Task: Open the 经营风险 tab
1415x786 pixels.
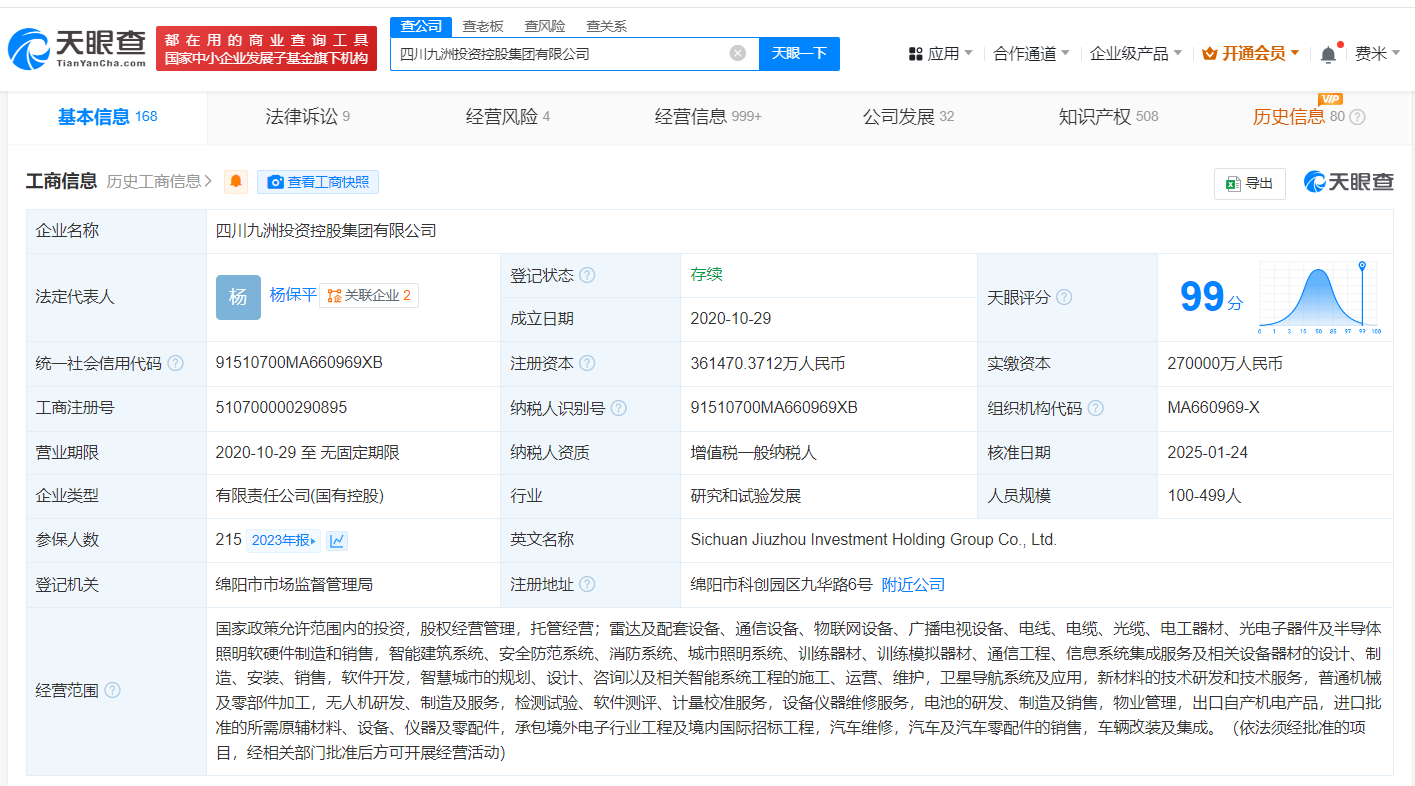Action: (x=508, y=117)
